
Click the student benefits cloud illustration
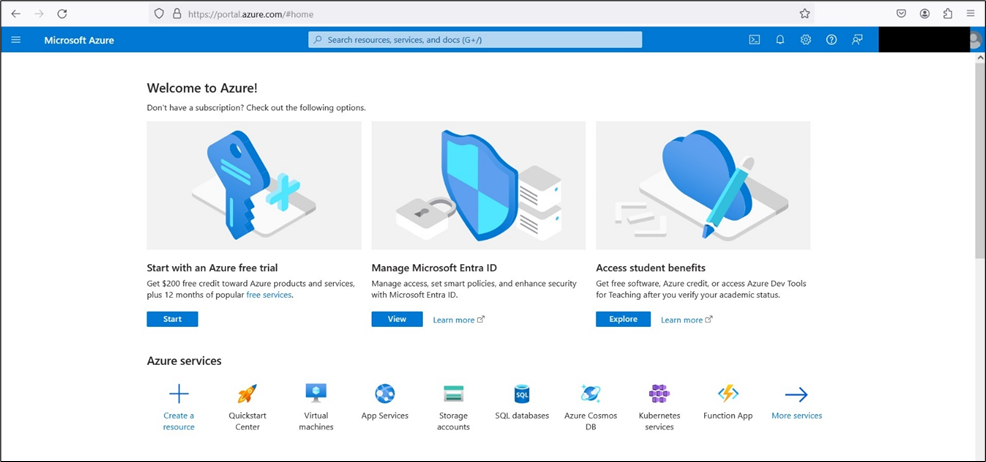[x=703, y=185]
